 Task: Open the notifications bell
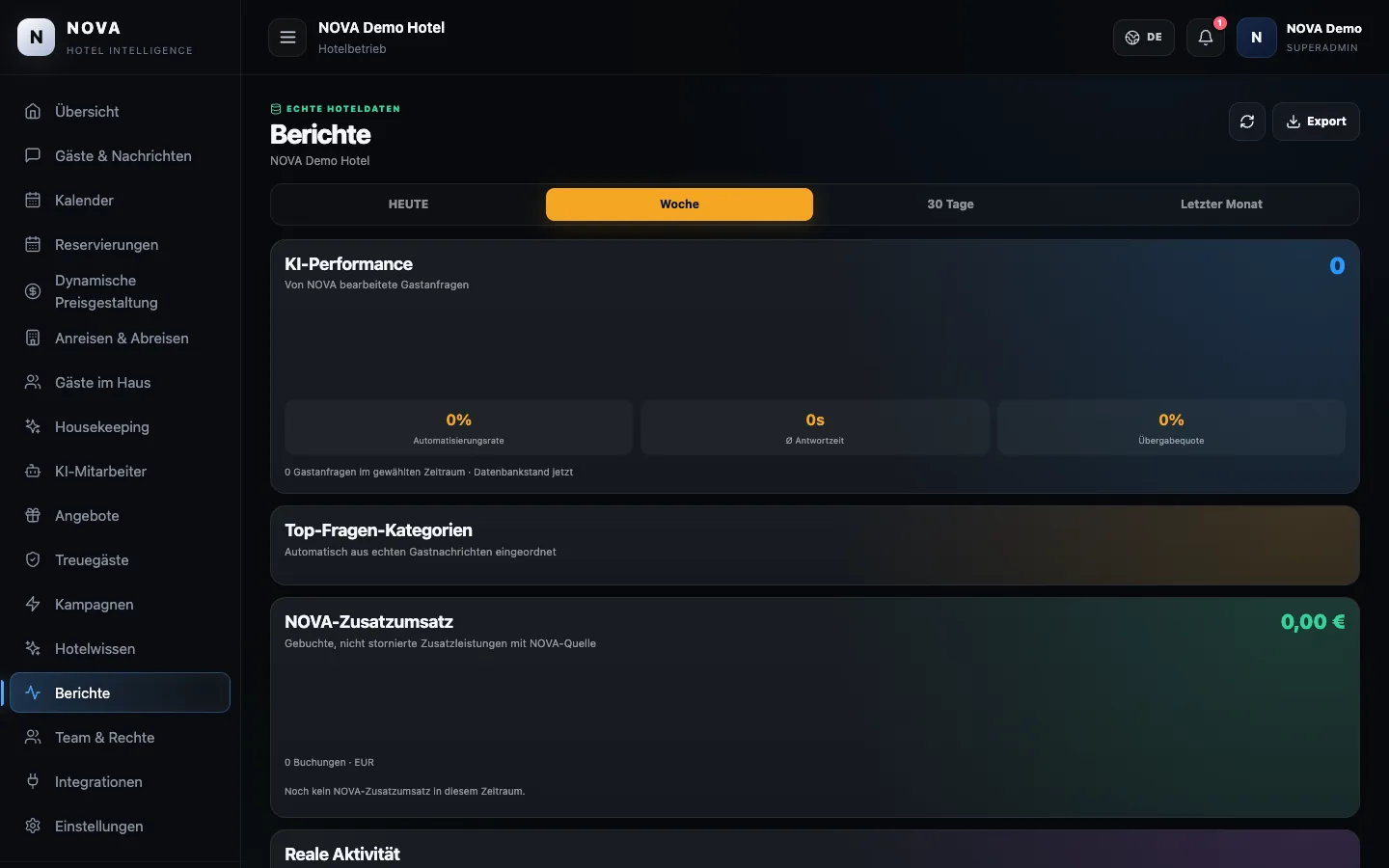pos(1206,38)
